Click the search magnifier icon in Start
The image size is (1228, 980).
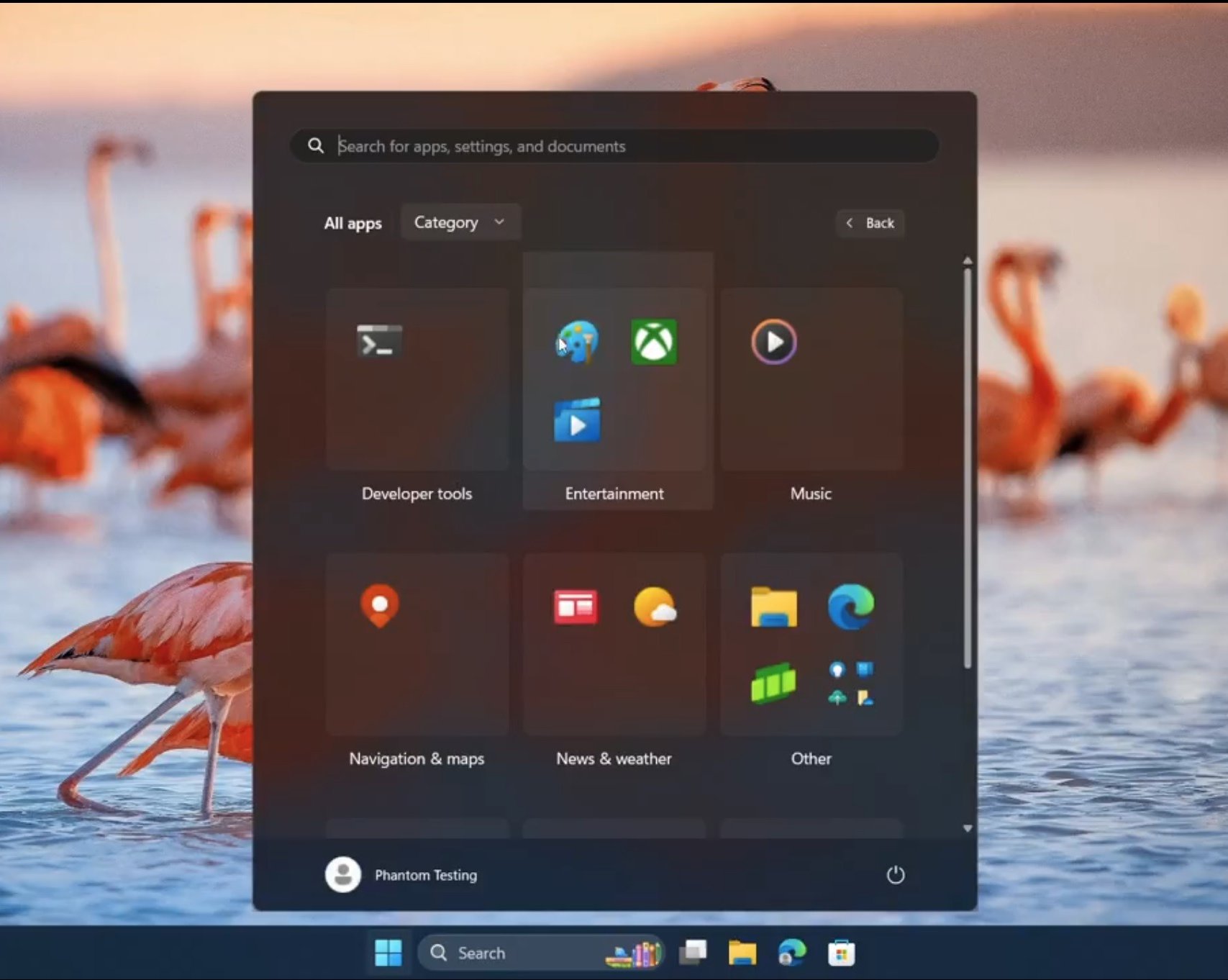[315, 145]
